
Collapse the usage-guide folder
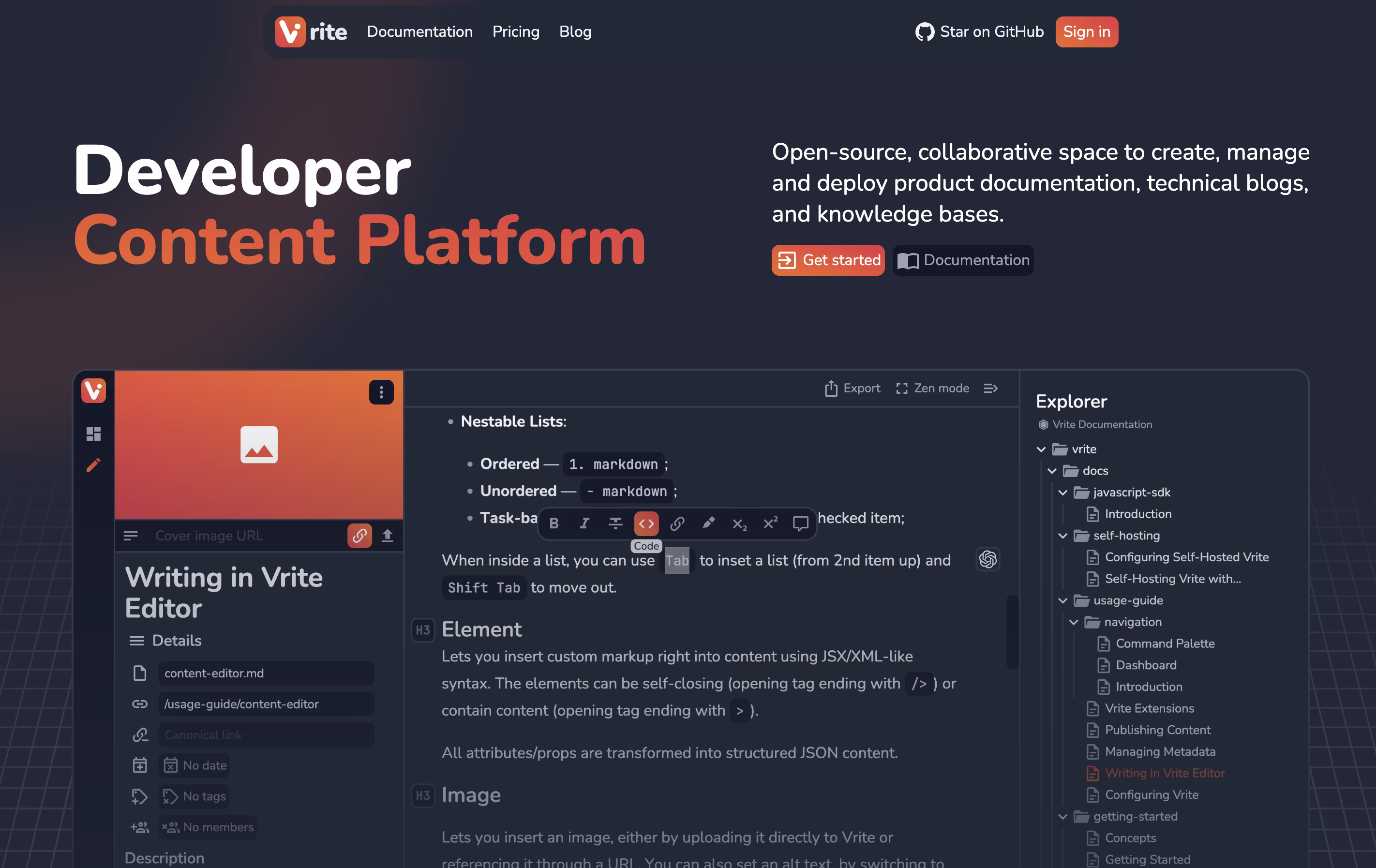[x=1063, y=600]
